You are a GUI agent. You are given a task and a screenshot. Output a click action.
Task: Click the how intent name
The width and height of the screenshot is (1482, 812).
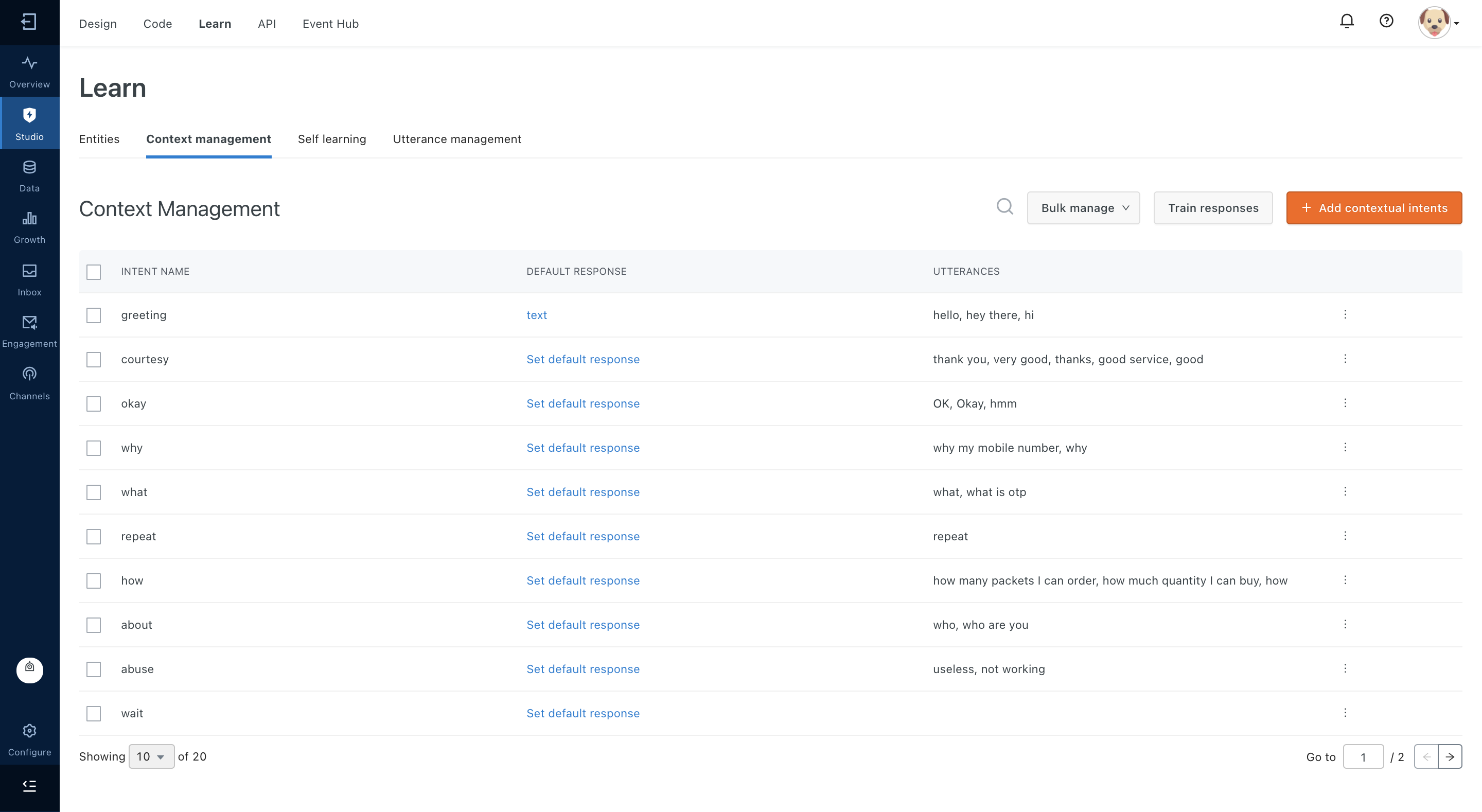[132, 580]
